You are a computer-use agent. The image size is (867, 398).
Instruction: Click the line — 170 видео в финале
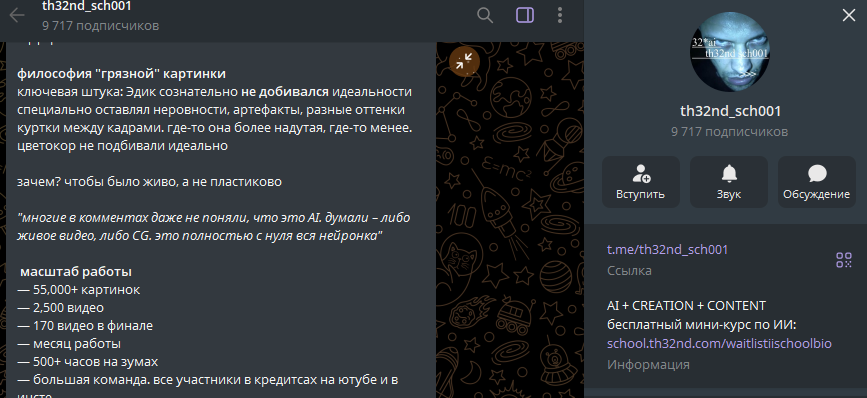[x=85, y=326]
